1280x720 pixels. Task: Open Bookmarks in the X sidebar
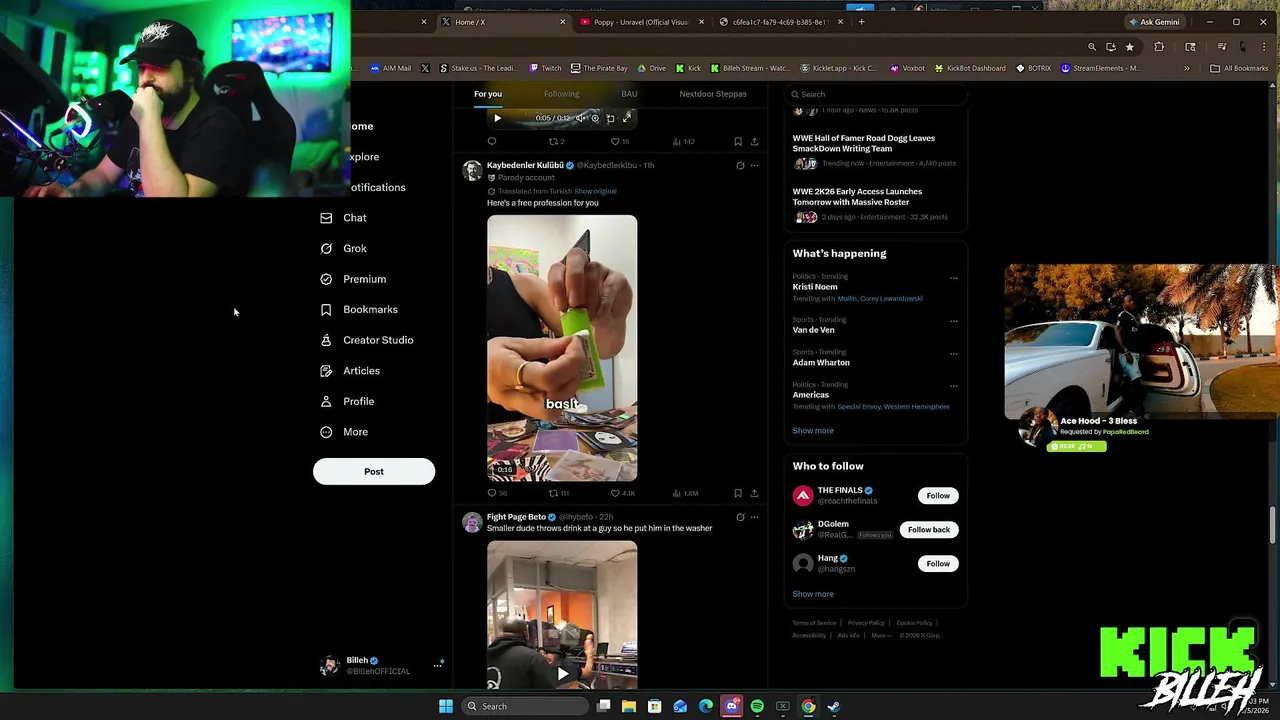tap(359, 310)
